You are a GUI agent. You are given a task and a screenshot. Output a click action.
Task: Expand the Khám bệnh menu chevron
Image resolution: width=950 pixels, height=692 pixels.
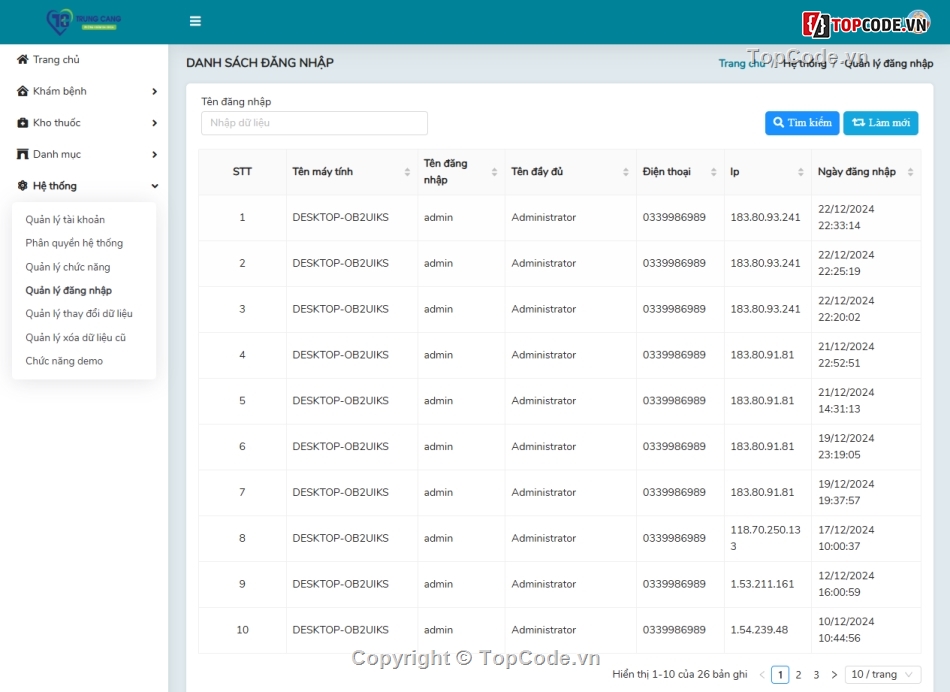pyautogui.click(x=154, y=91)
